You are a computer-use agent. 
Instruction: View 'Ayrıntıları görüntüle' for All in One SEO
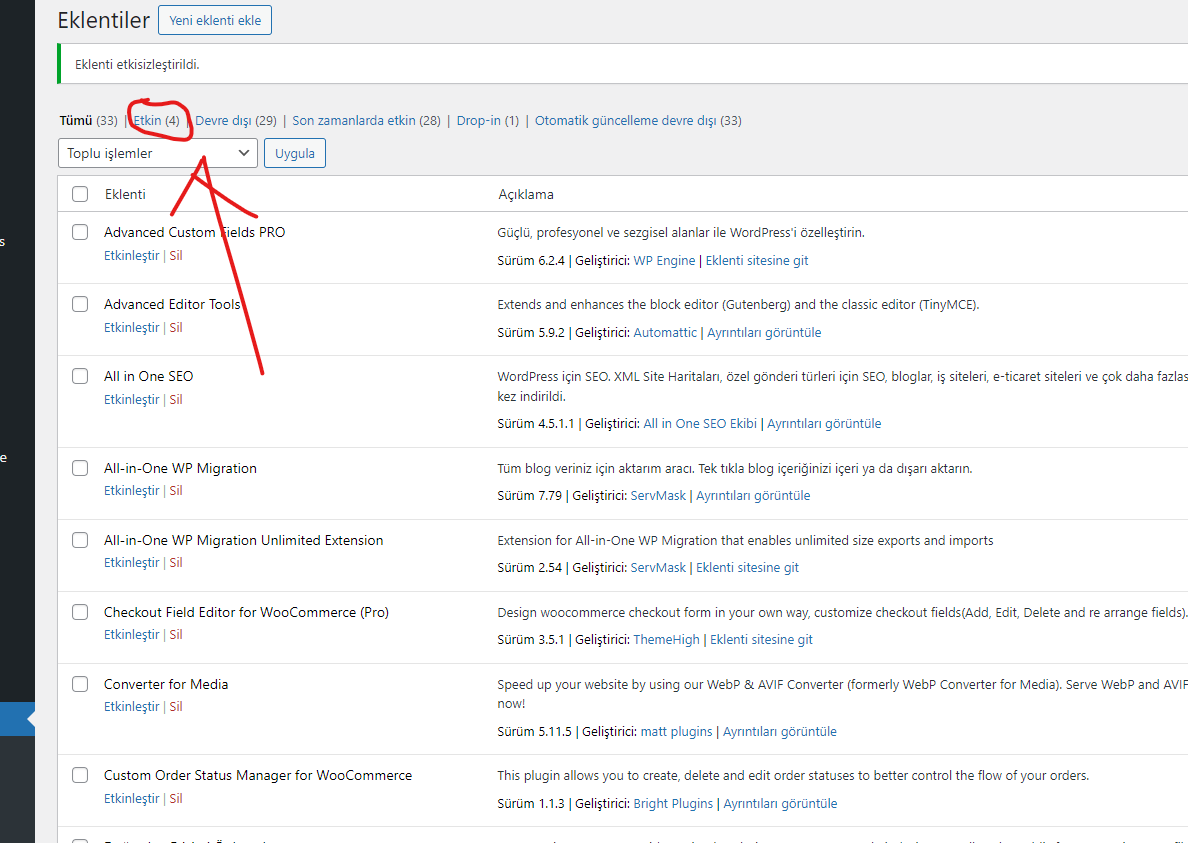[824, 423]
